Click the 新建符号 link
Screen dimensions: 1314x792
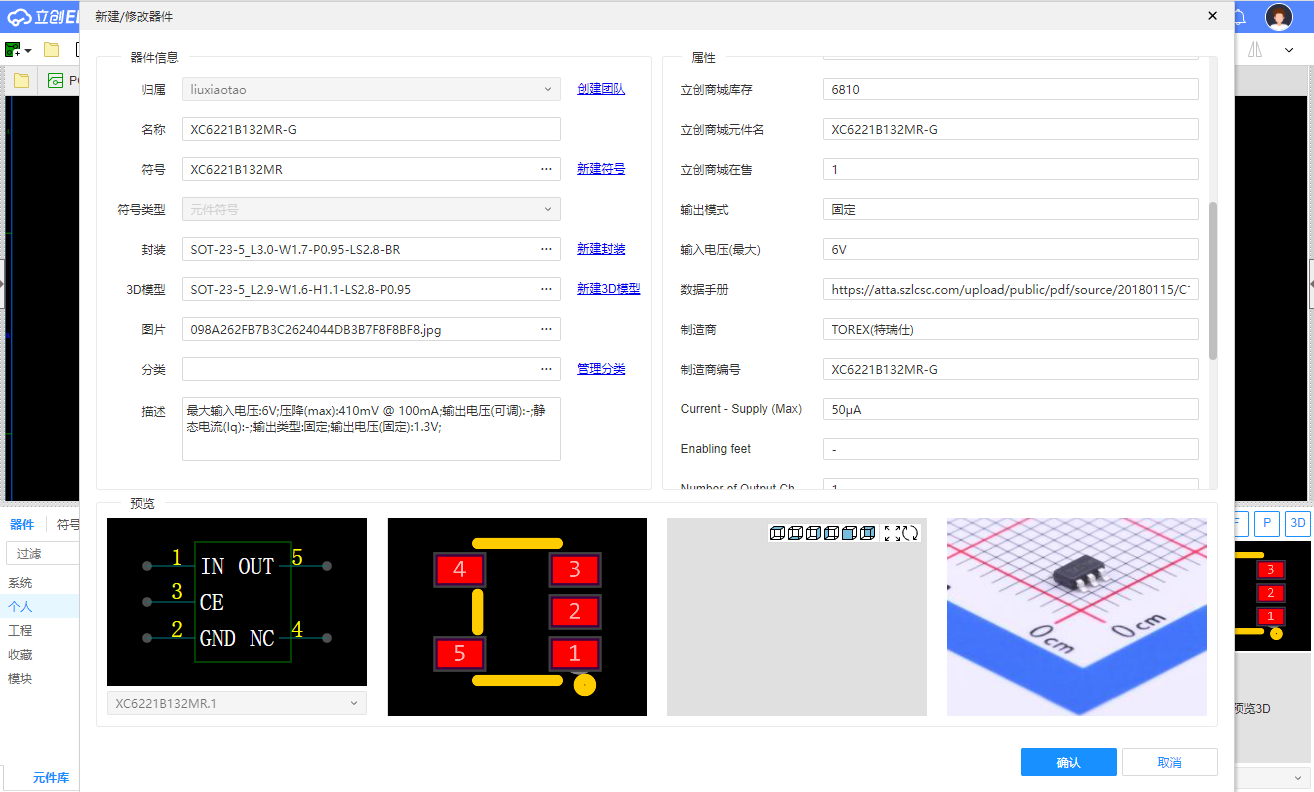coord(601,169)
